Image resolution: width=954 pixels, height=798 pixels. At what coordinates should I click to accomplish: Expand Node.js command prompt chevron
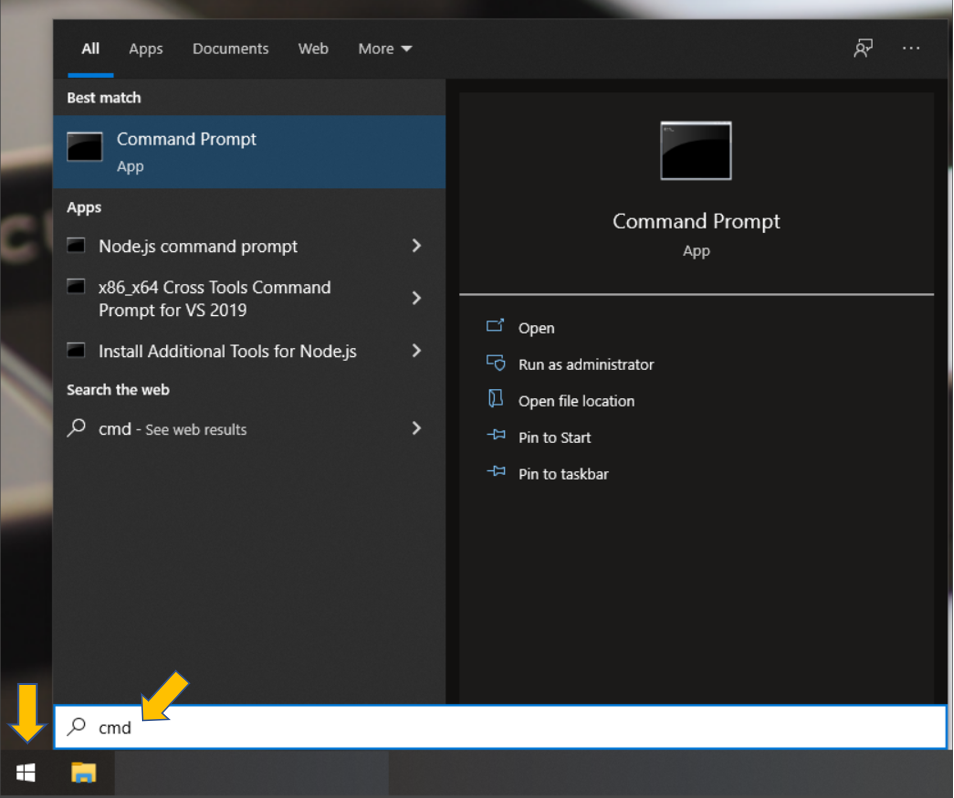(x=416, y=246)
